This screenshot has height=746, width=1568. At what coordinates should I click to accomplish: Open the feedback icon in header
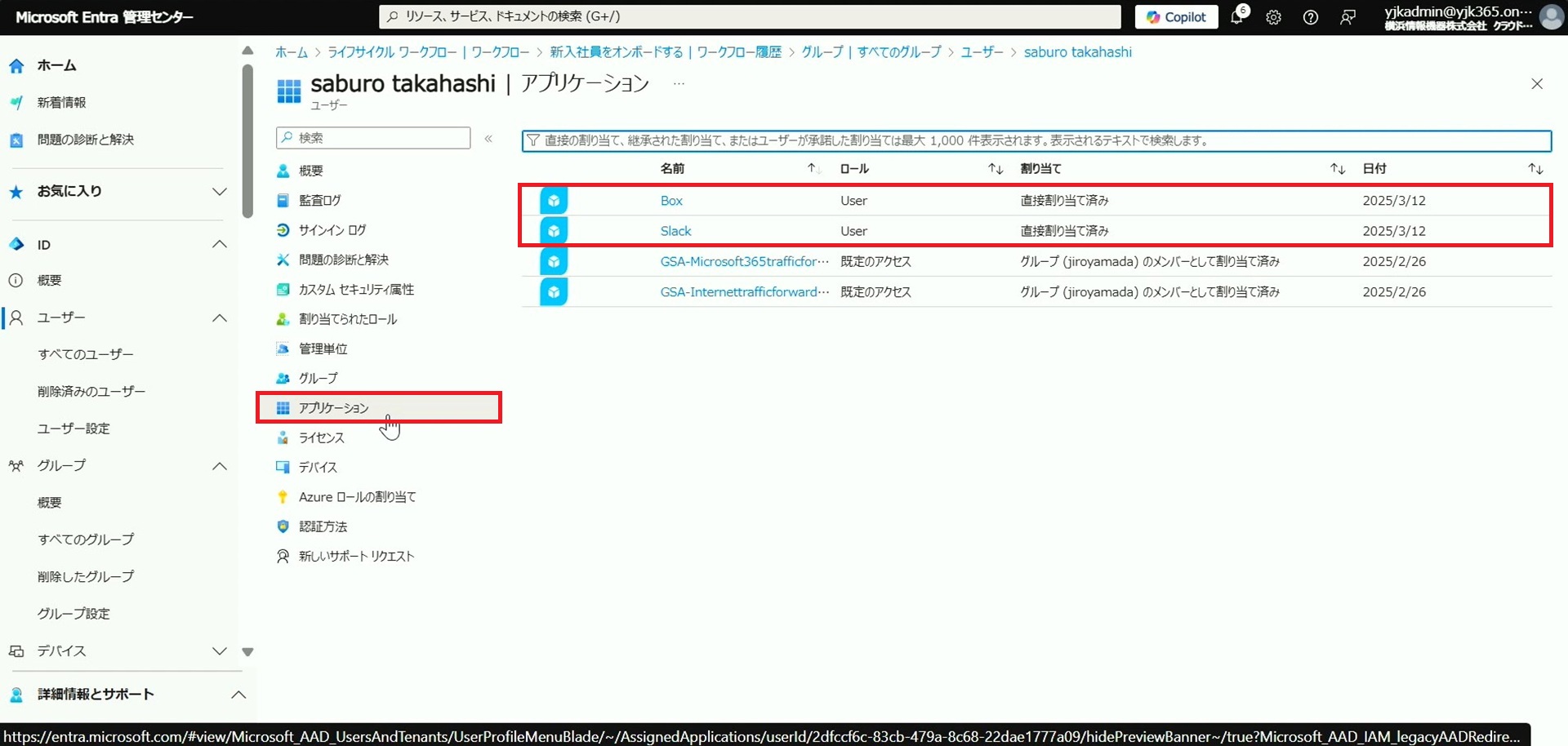coord(1347,17)
